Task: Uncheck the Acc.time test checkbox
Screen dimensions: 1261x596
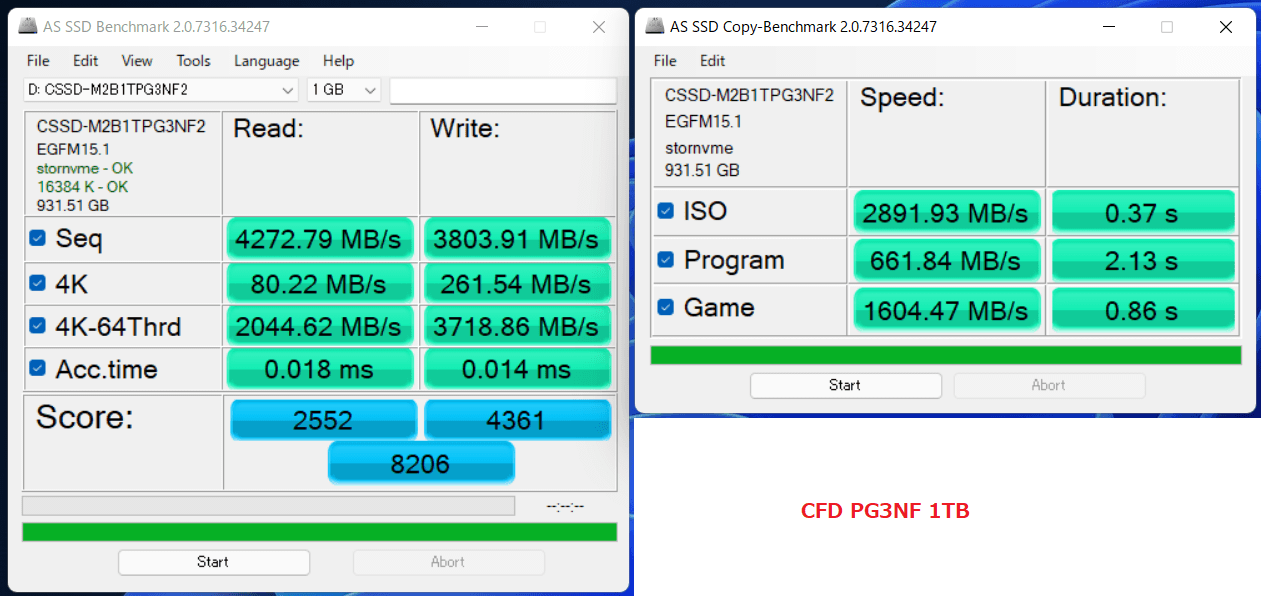Action: pyautogui.click(x=37, y=368)
